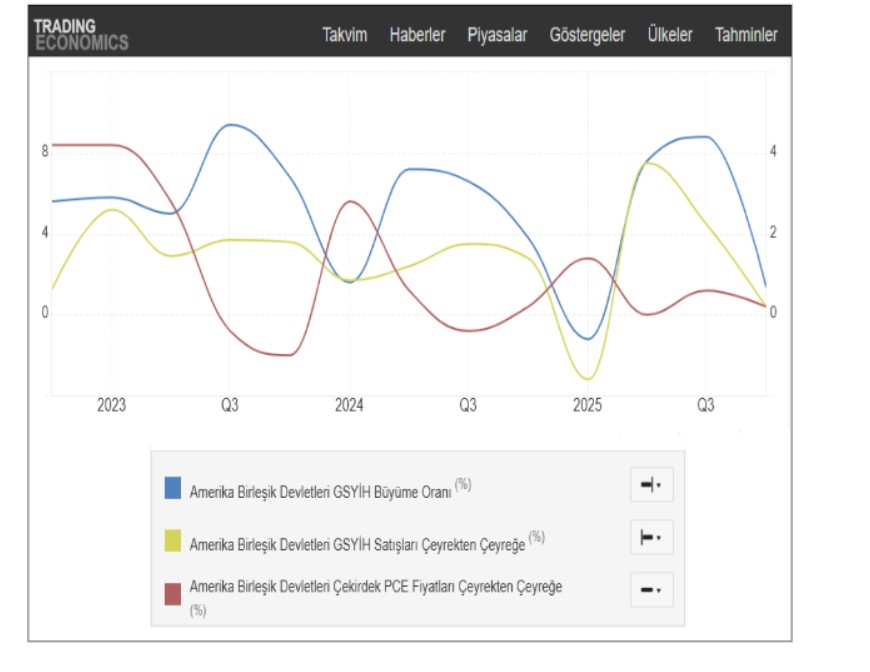The height and width of the screenshot is (672, 870).
Task: Select Göstergeler in the top navigation
Action: [587, 35]
